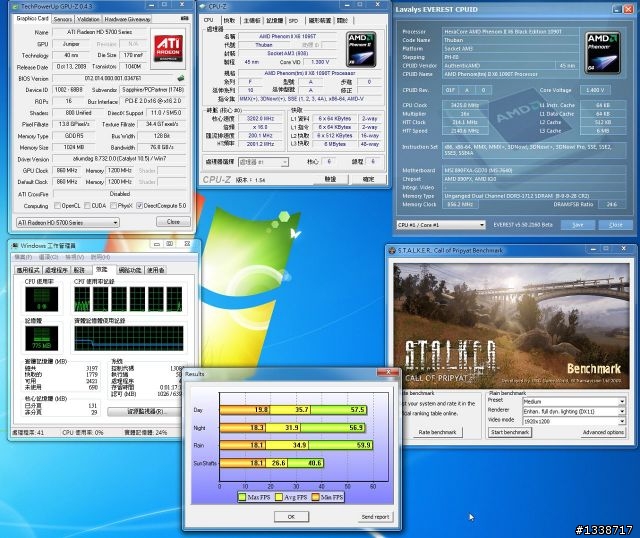Viewport: 640px width, 538px height.
Task: Open the 說明(H) menu in Task Manager
Action: (100, 257)
